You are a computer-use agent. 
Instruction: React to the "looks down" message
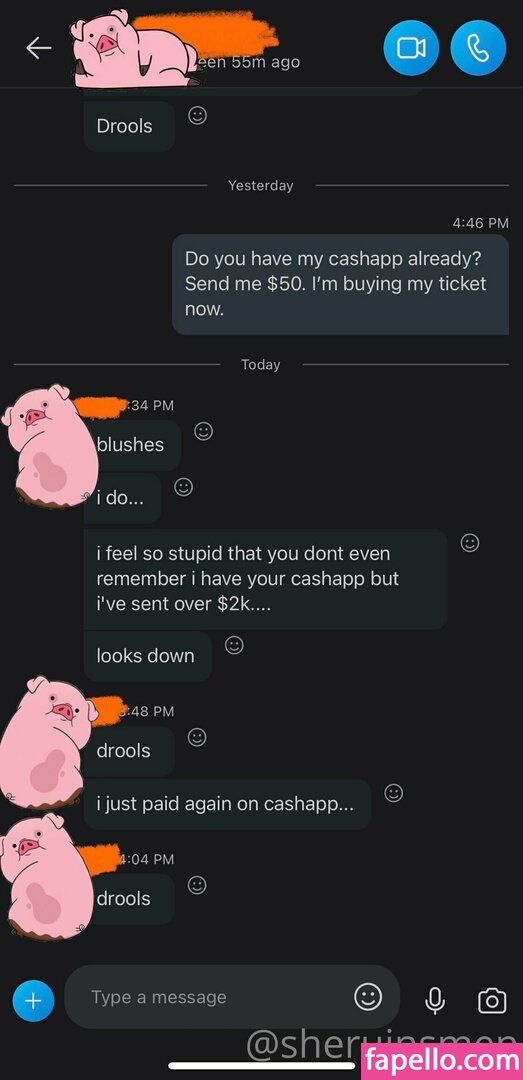tap(234, 645)
